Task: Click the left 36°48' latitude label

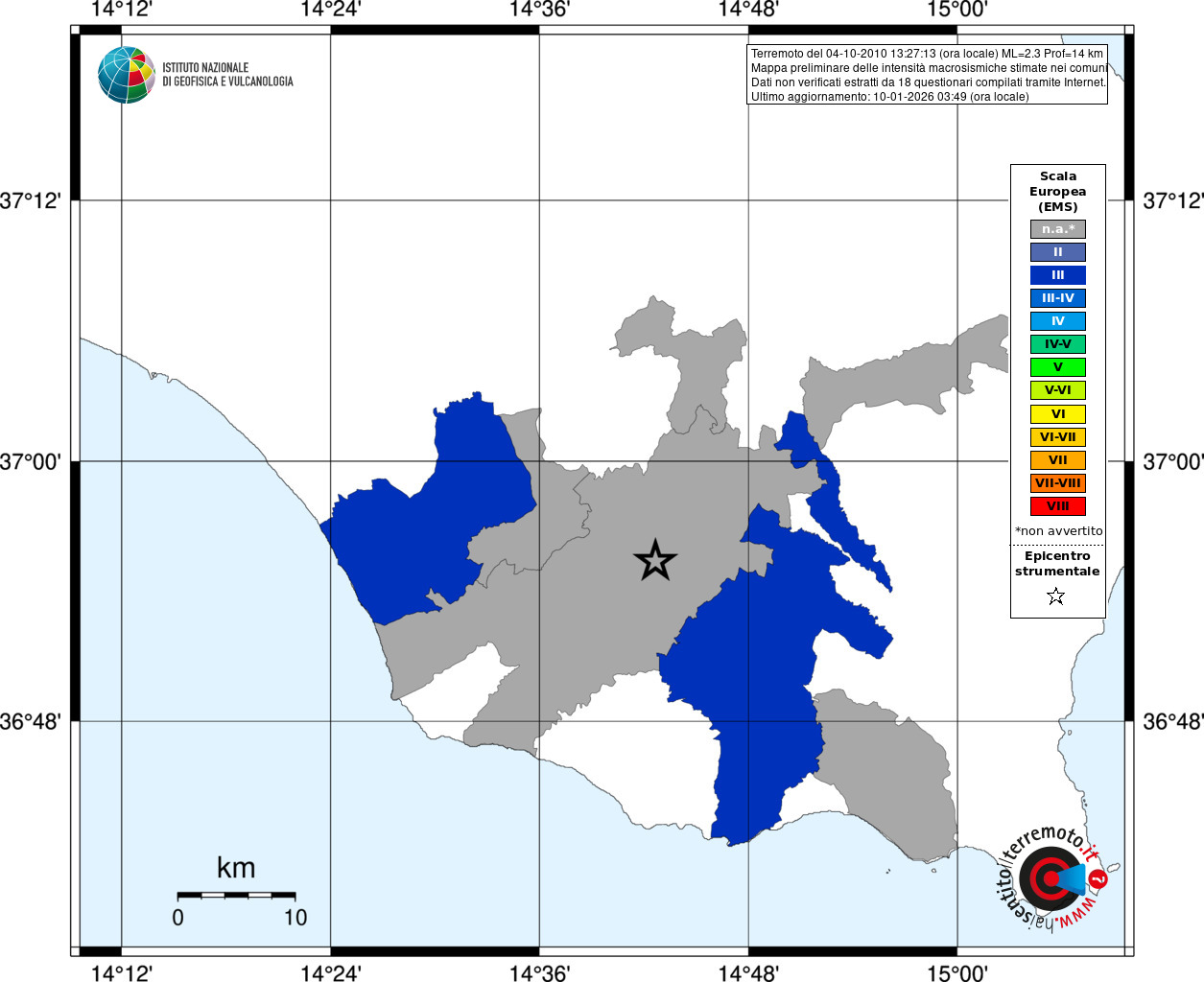Action: [x=31, y=721]
